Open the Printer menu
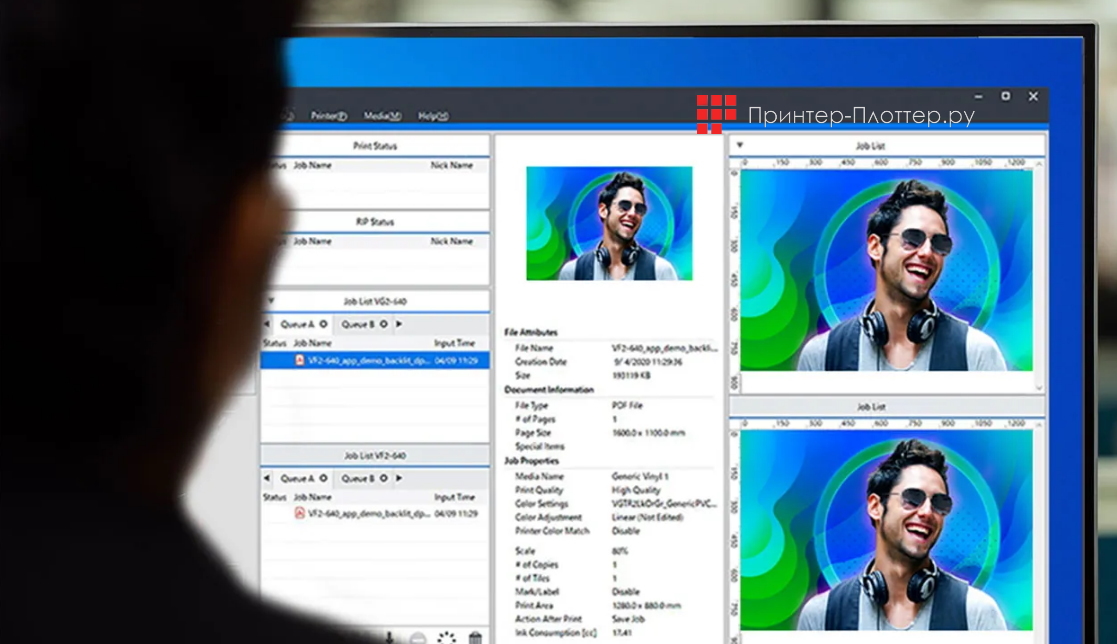The height and width of the screenshot is (644, 1117). point(328,116)
